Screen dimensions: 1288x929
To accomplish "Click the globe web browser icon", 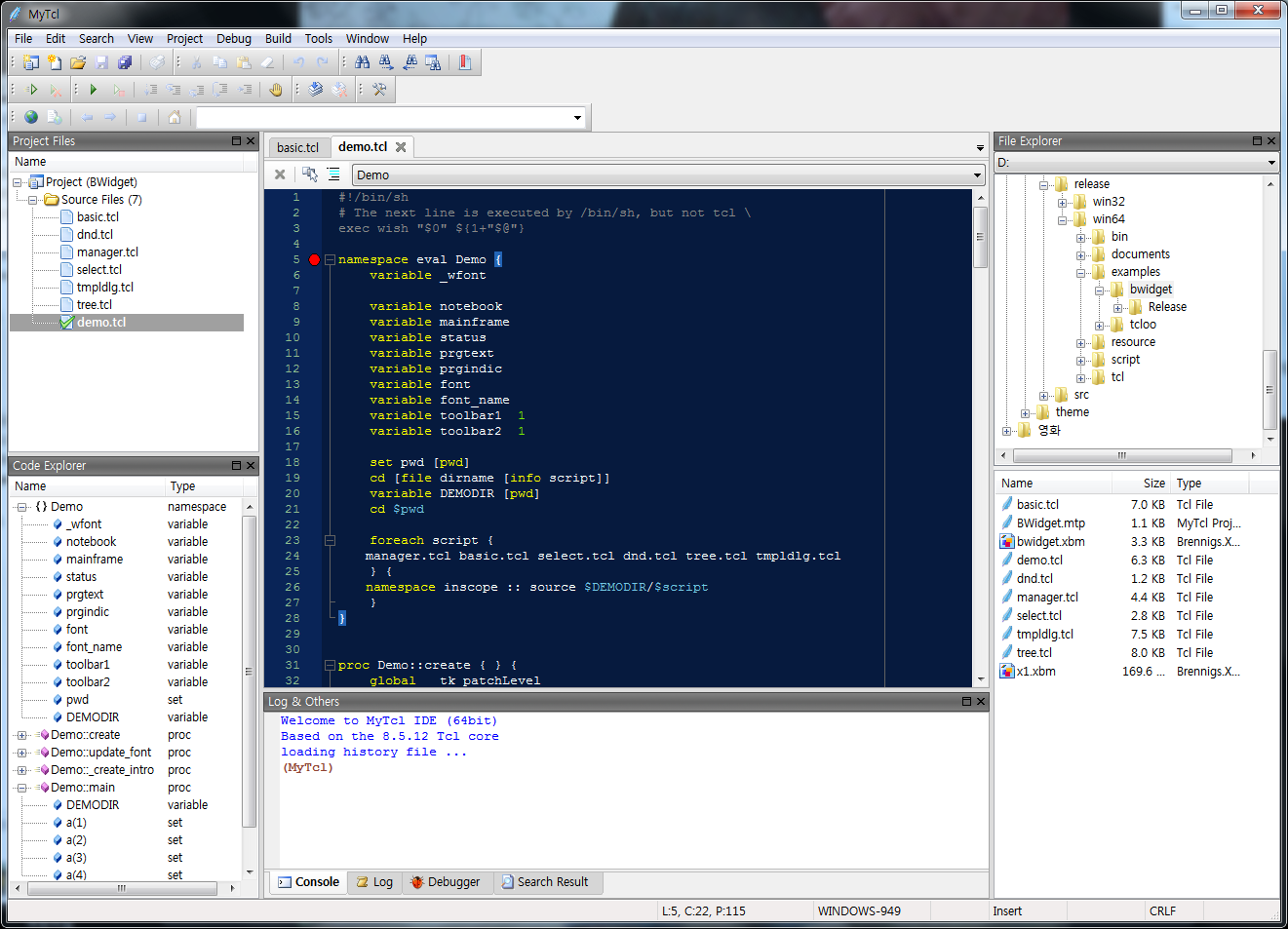I will (x=31, y=117).
